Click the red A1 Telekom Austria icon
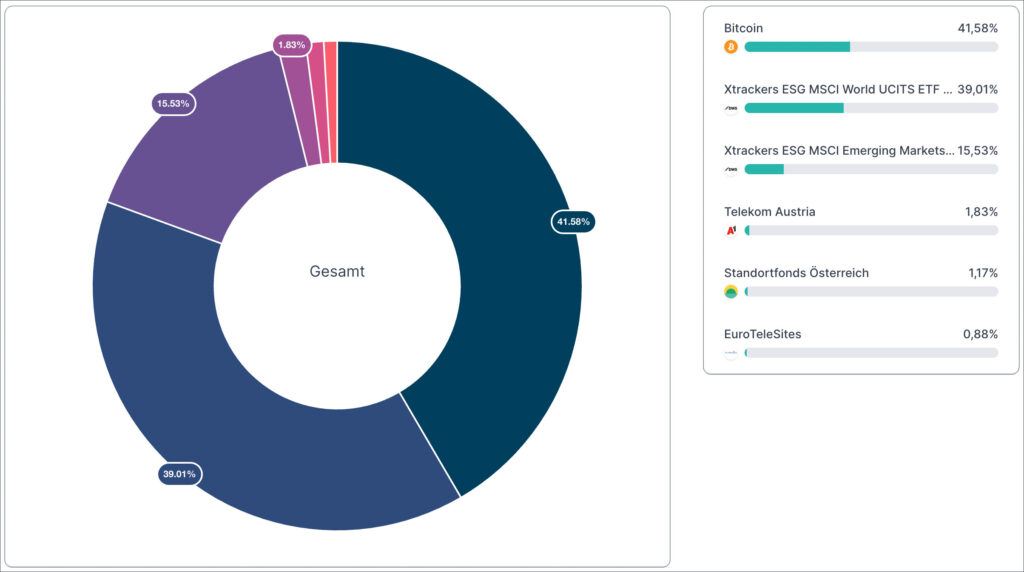This screenshot has height=572, width=1024. pyautogui.click(x=731, y=230)
